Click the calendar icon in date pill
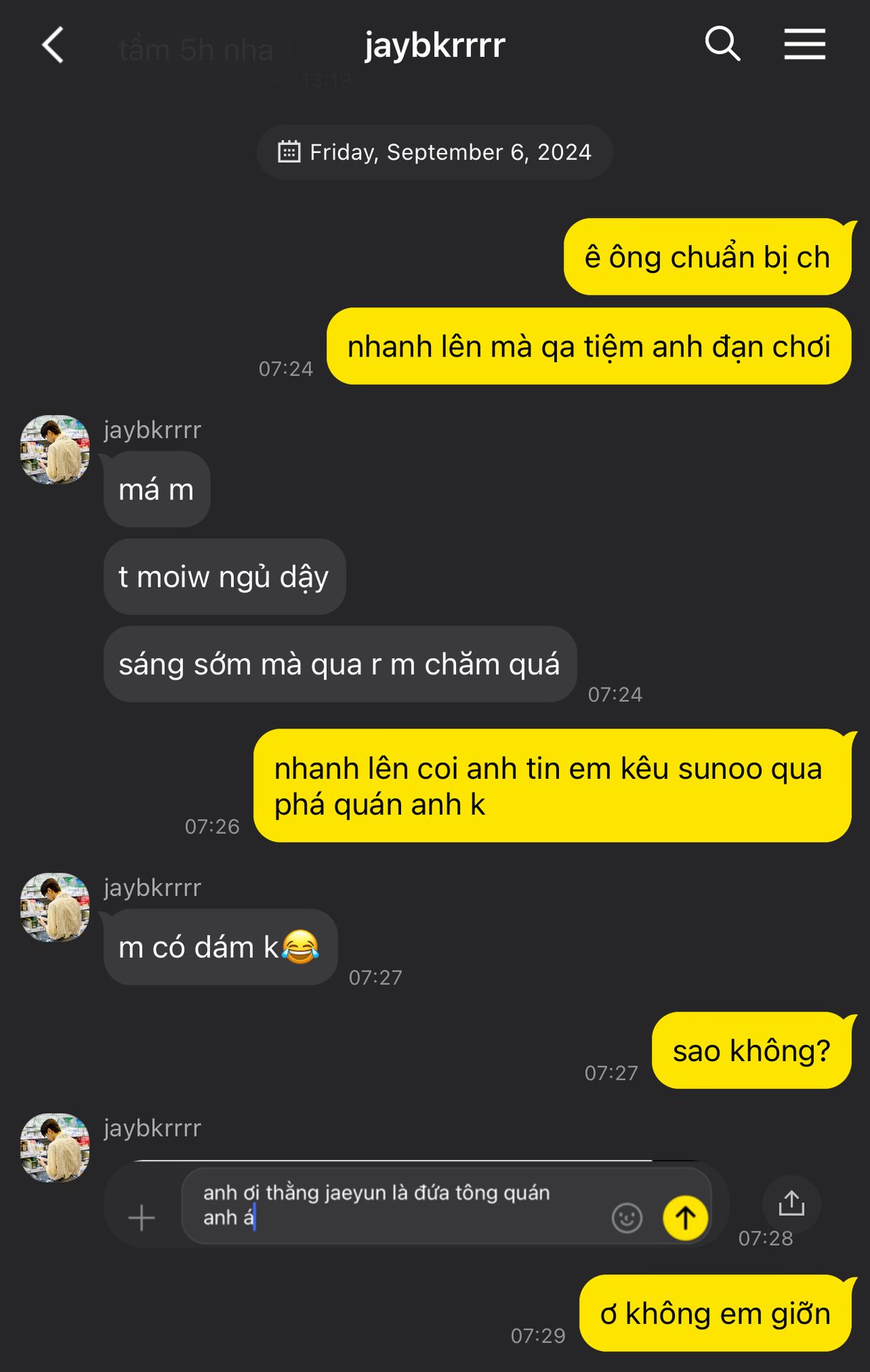This screenshot has width=870, height=1372. click(x=289, y=151)
